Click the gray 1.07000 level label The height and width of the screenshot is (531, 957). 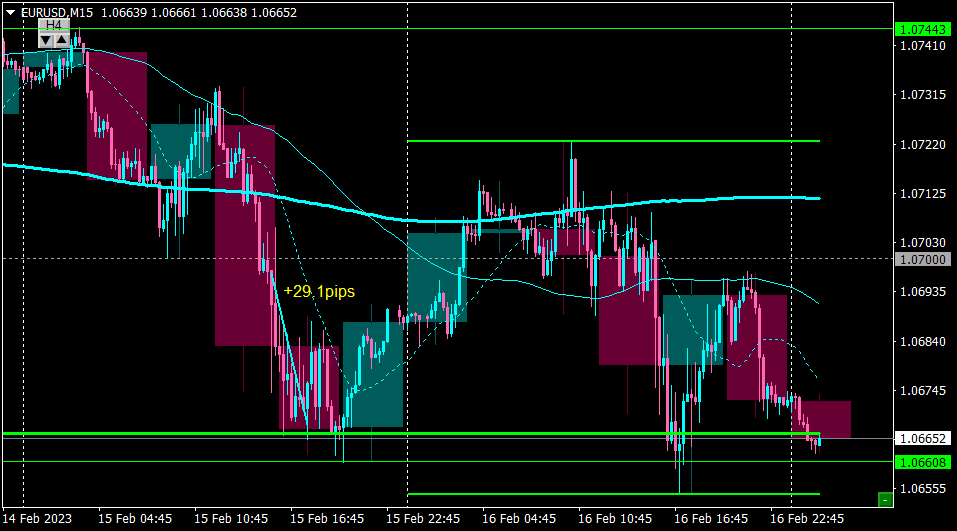point(923,259)
